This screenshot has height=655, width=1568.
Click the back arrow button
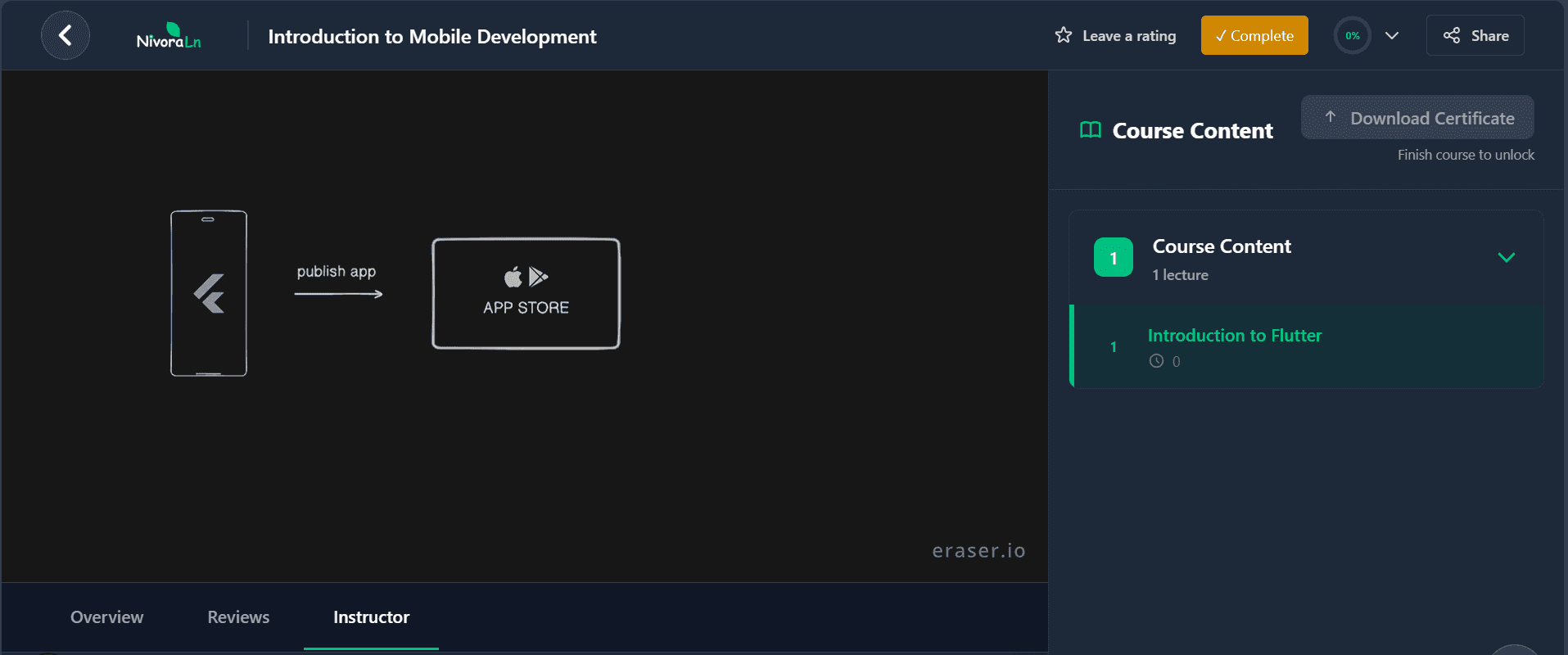tap(66, 35)
